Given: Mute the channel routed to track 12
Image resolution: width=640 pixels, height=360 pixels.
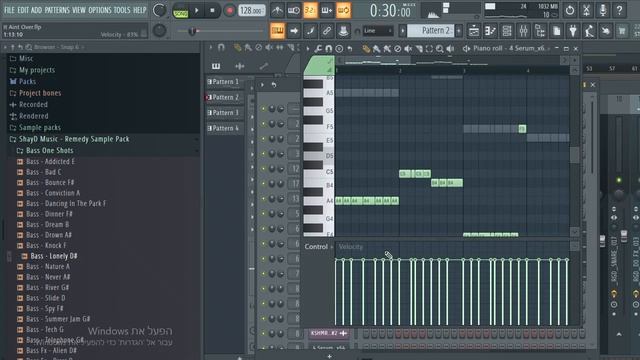Looking at the screenshot, I should 263,169.
